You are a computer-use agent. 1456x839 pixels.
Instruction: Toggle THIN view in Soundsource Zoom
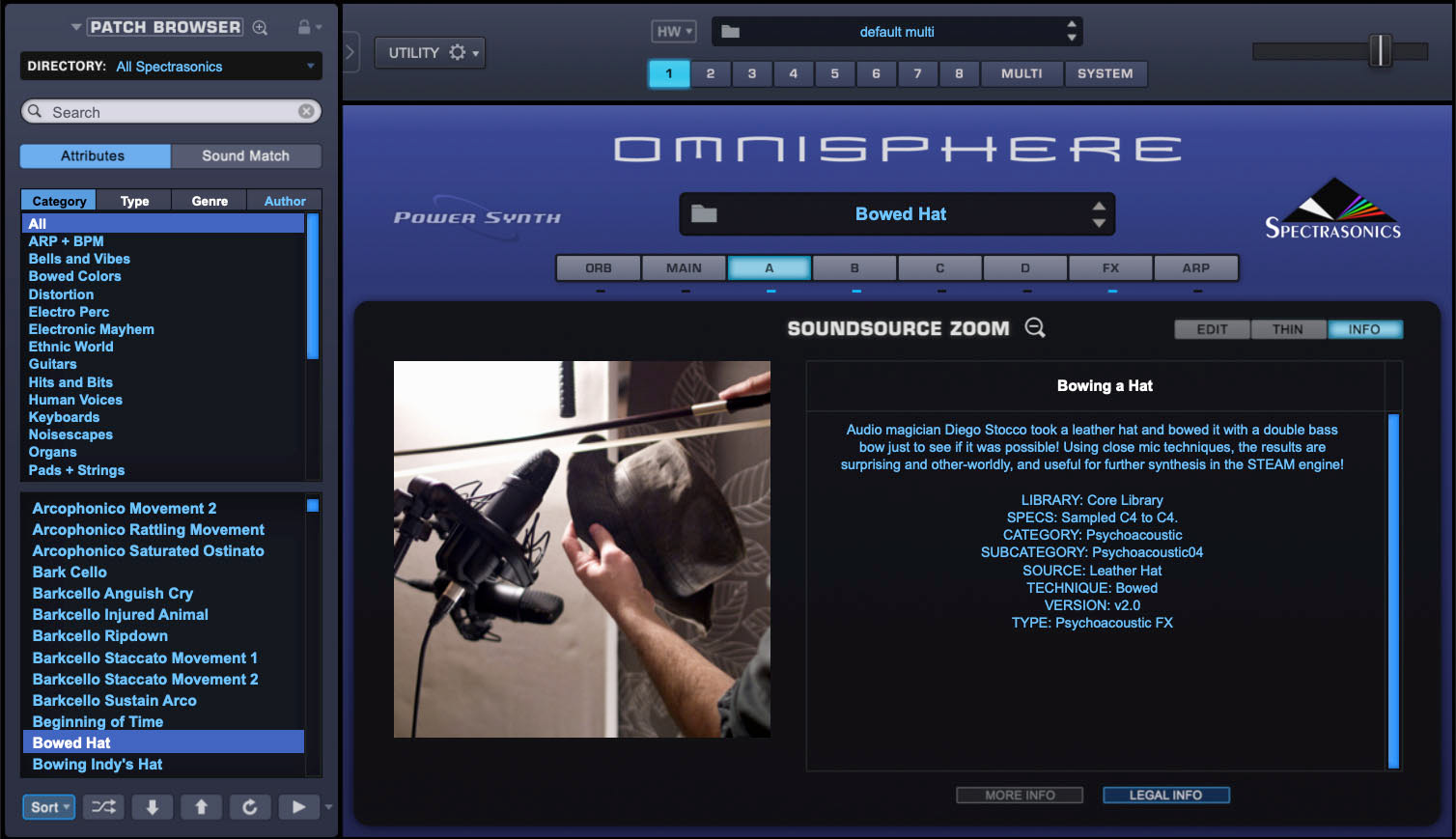click(x=1288, y=329)
